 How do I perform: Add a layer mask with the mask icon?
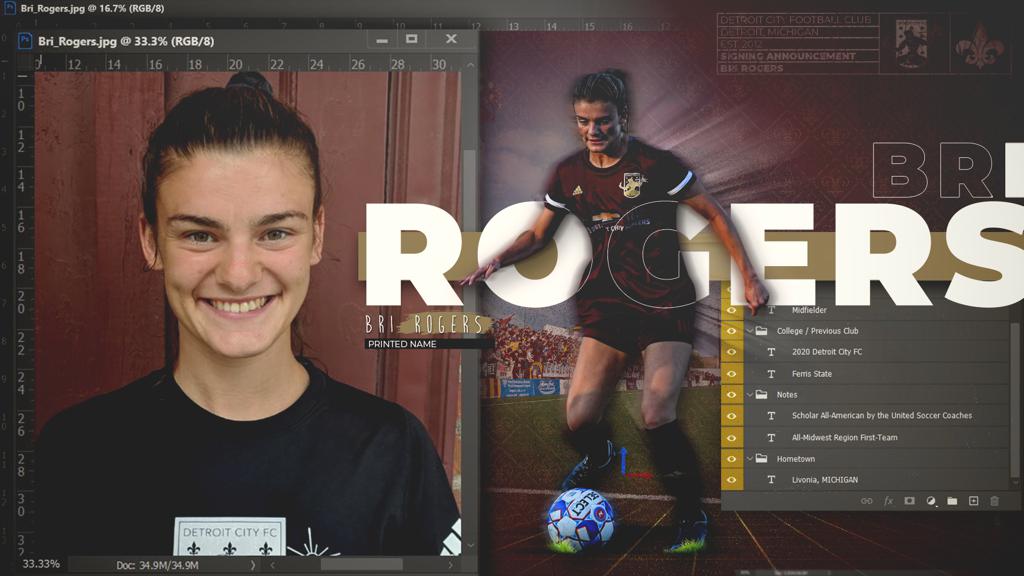(909, 501)
